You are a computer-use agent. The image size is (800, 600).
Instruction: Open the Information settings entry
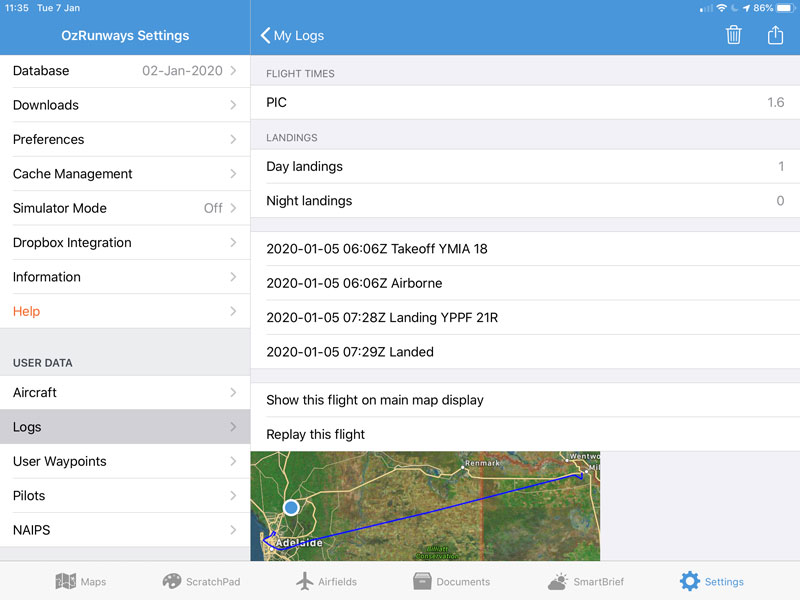point(125,277)
